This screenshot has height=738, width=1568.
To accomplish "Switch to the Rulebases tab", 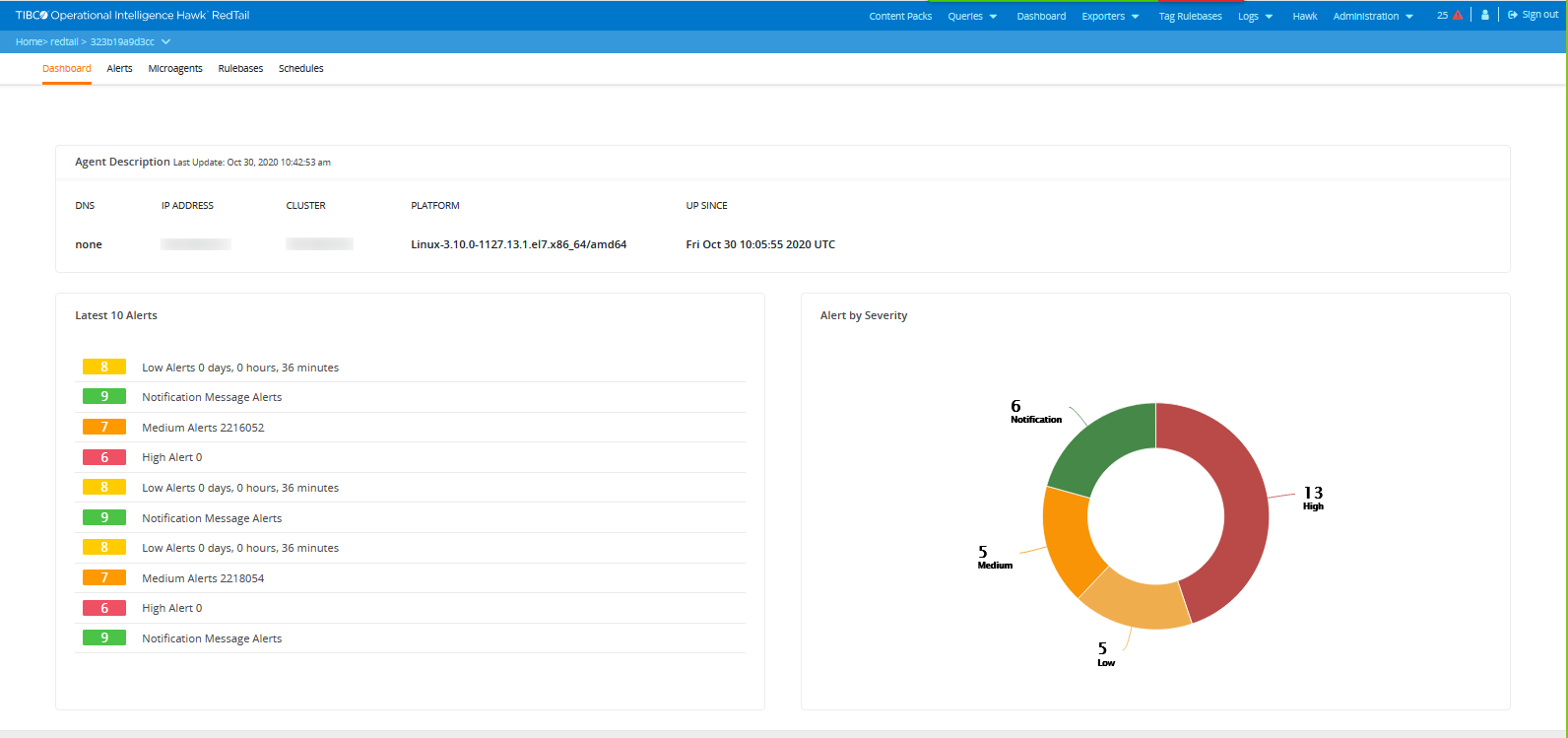I will click(x=240, y=69).
